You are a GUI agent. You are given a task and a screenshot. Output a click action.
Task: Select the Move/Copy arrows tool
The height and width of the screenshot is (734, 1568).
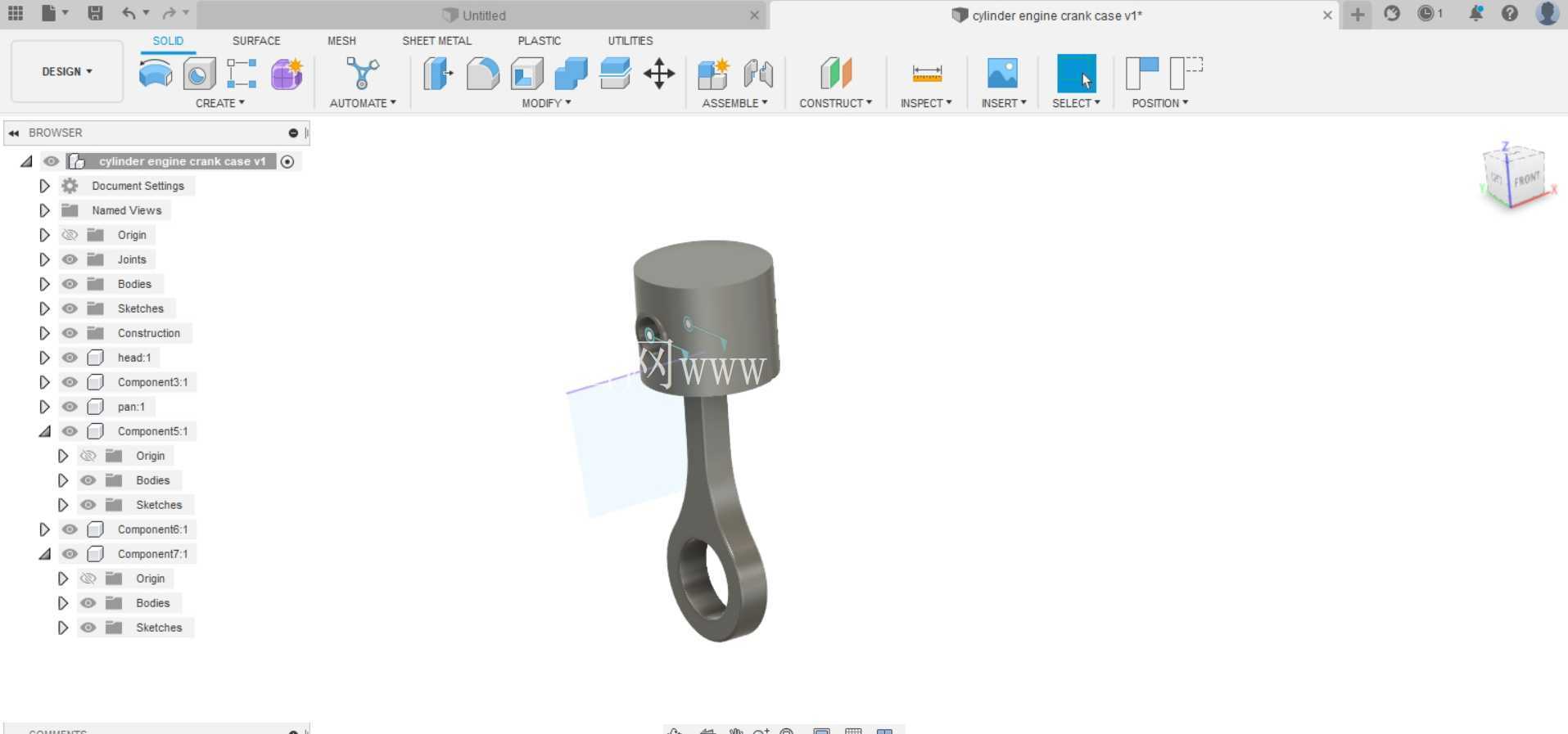click(659, 74)
